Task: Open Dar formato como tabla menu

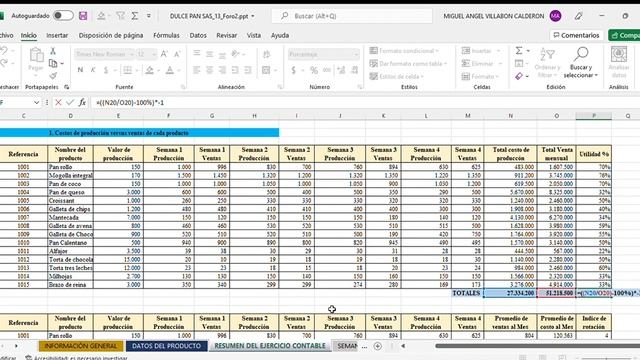Action: [x=408, y=64]
